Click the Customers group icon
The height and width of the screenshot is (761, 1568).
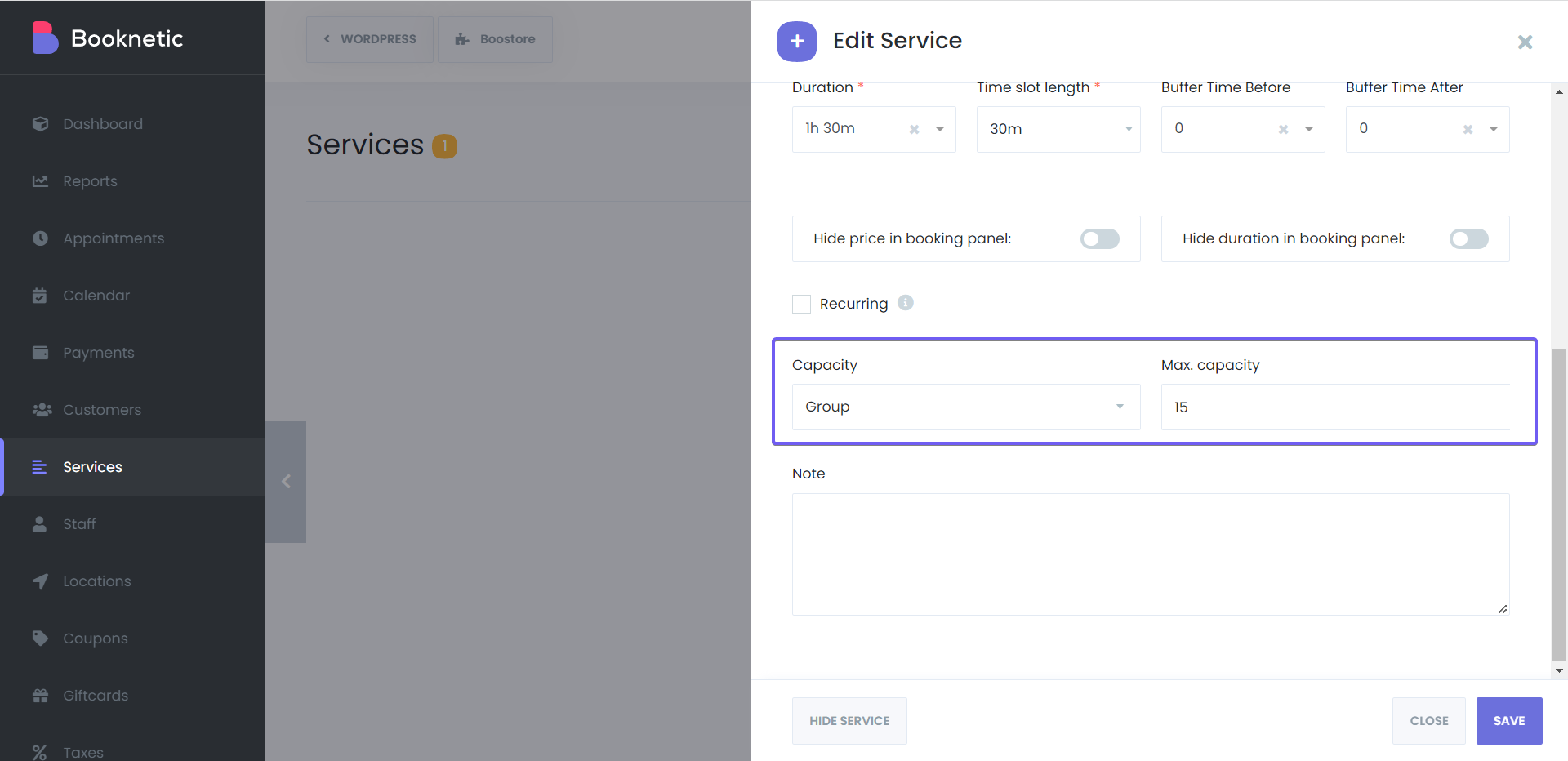(x=42, y=410)
